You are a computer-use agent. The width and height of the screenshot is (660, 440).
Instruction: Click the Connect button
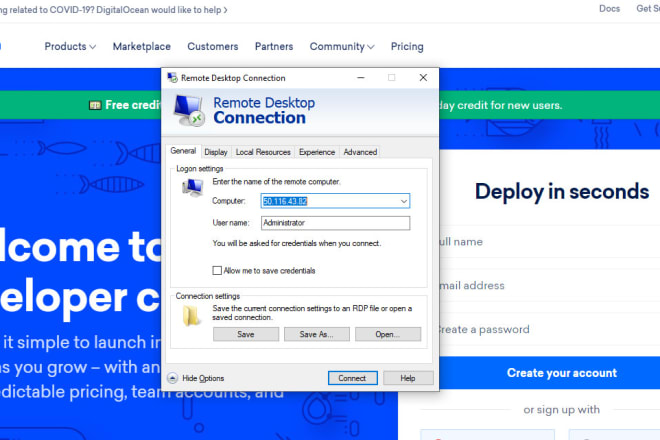[352, 378]
